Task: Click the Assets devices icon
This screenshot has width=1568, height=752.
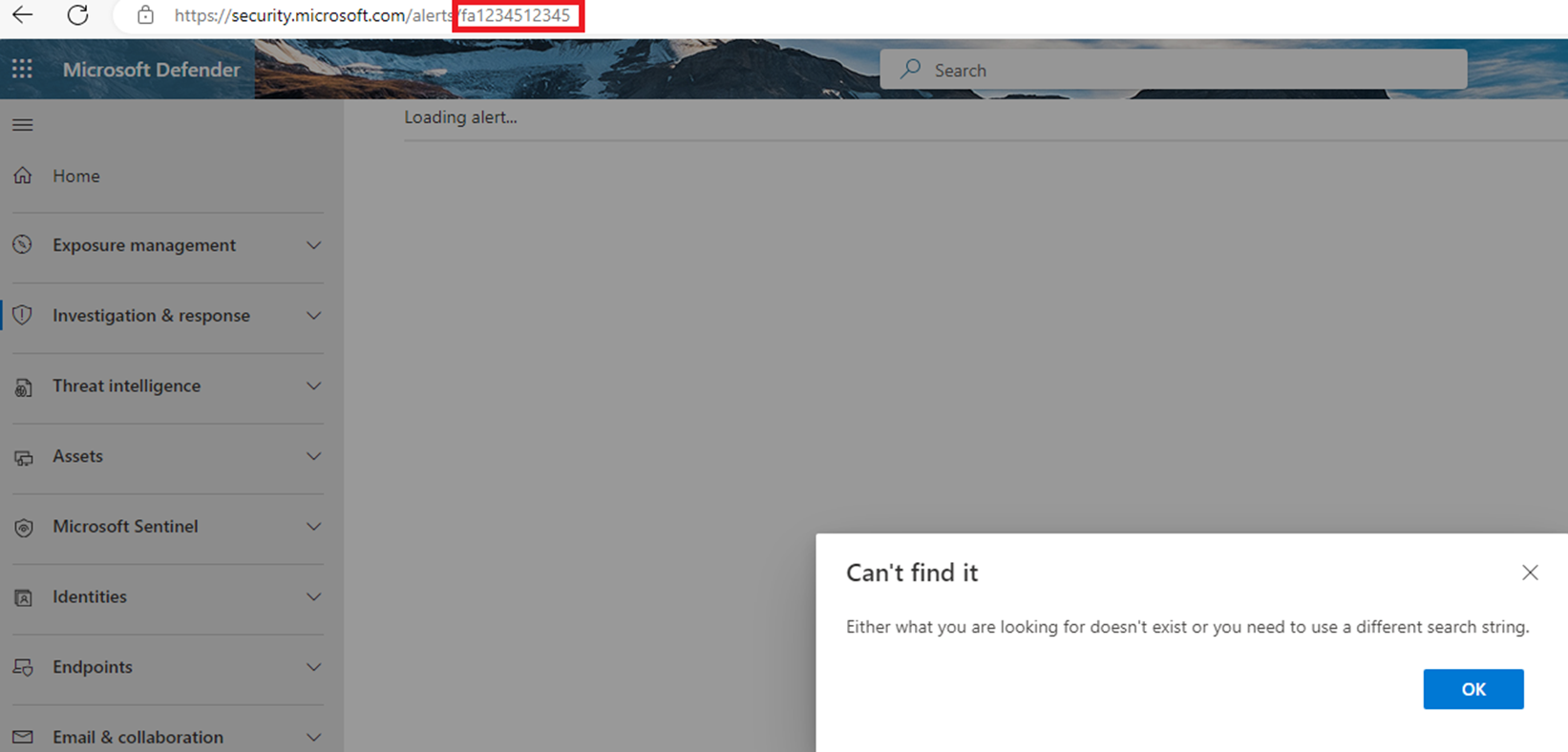Action: click(23, 457)
